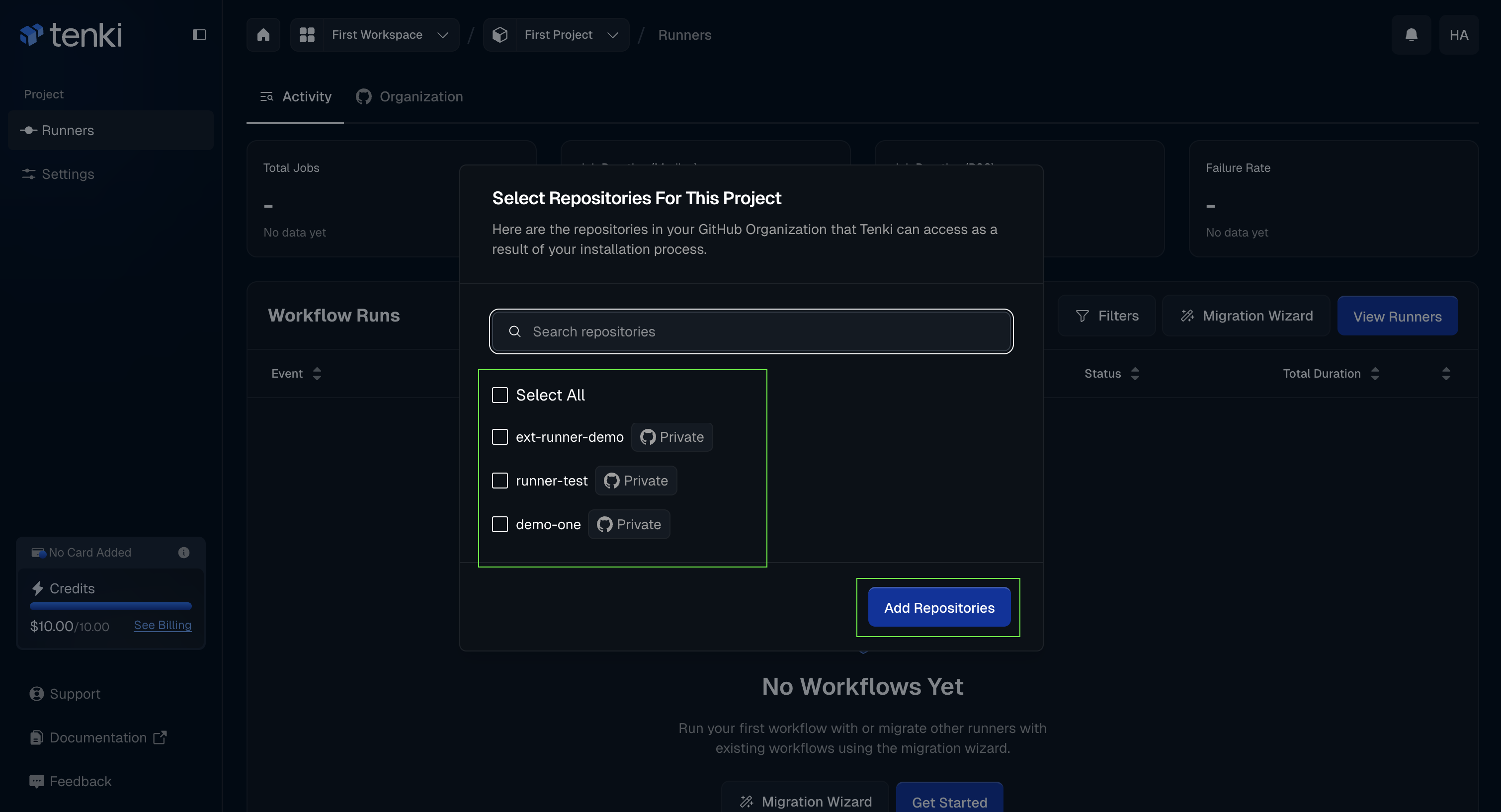
Task: Click the credit card icon
Action: (38, 552)
